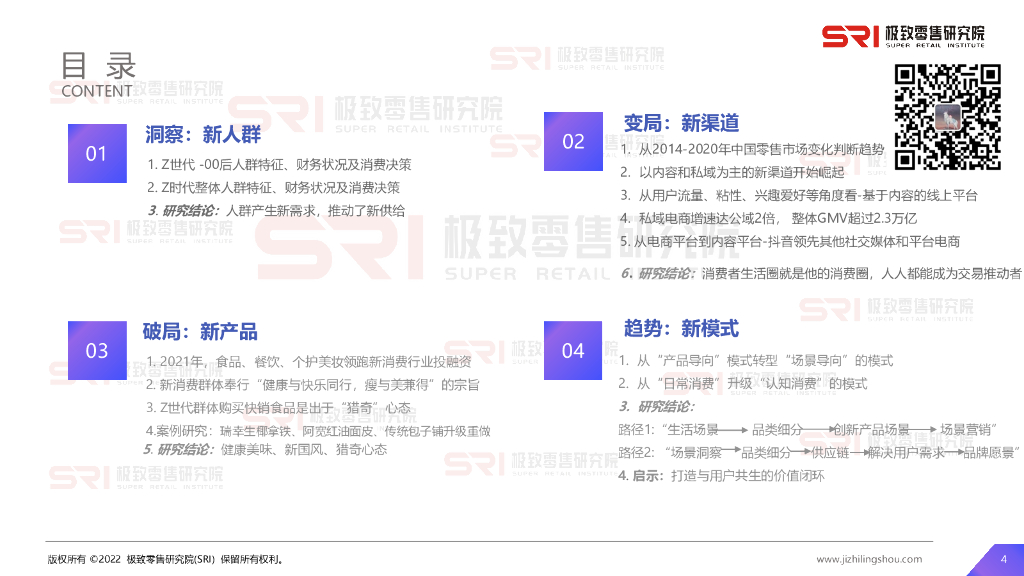
Task: Click the QR code image
Action: (947, 117)
